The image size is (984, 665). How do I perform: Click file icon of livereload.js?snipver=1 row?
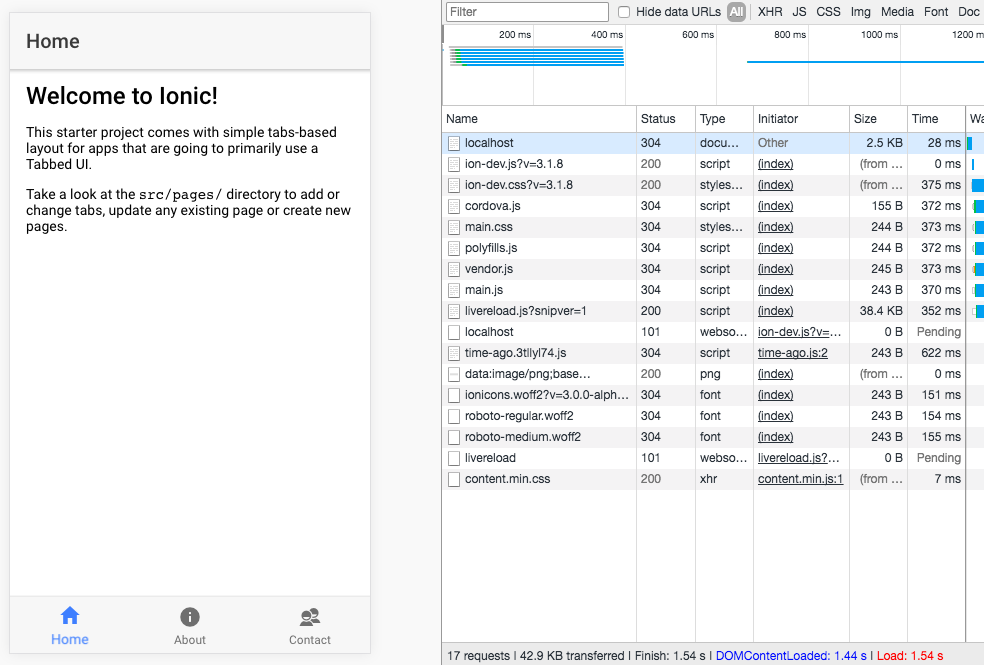click(454, 311)
